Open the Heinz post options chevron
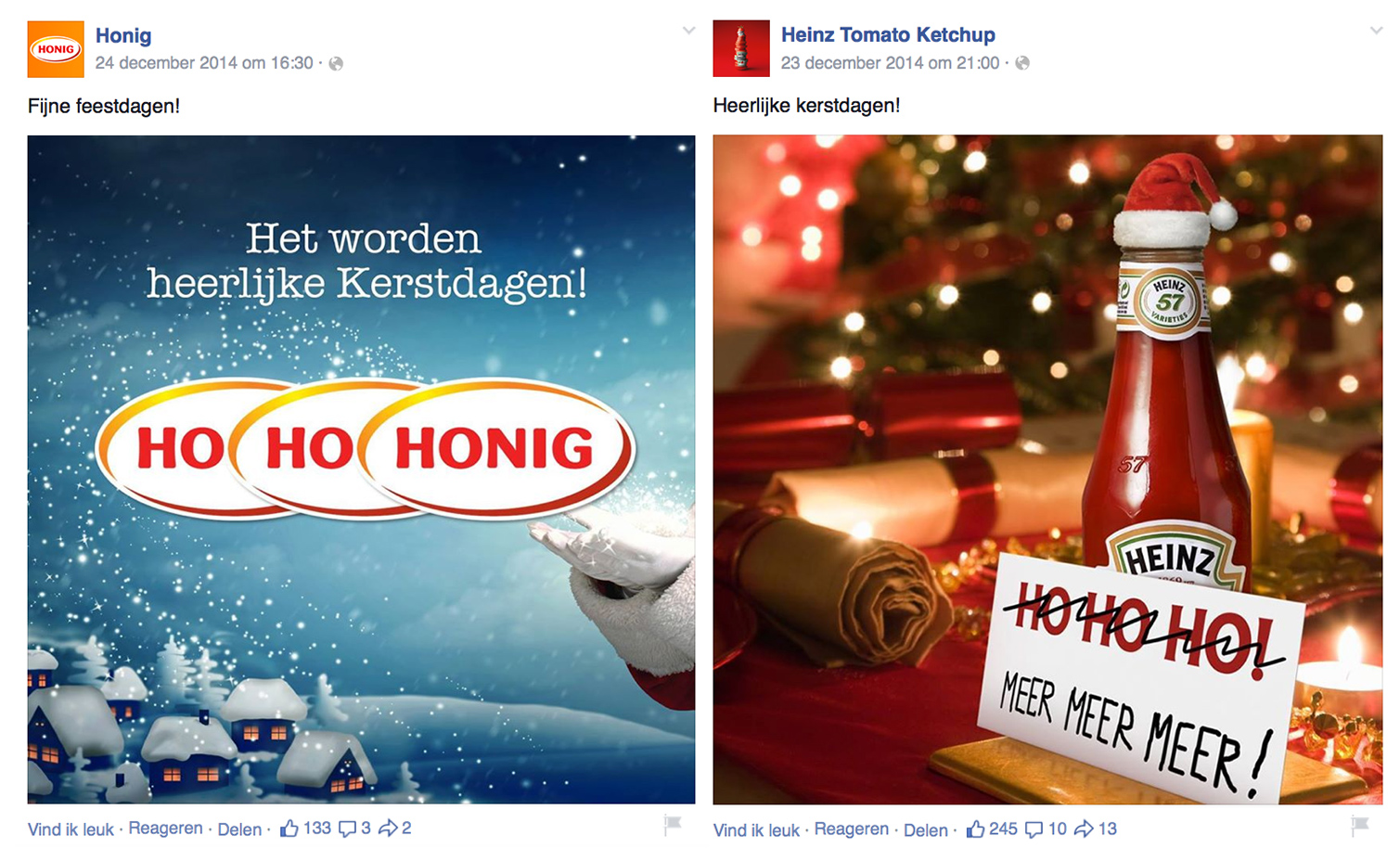The image size is (1400, 861). tap(1376, 31)
